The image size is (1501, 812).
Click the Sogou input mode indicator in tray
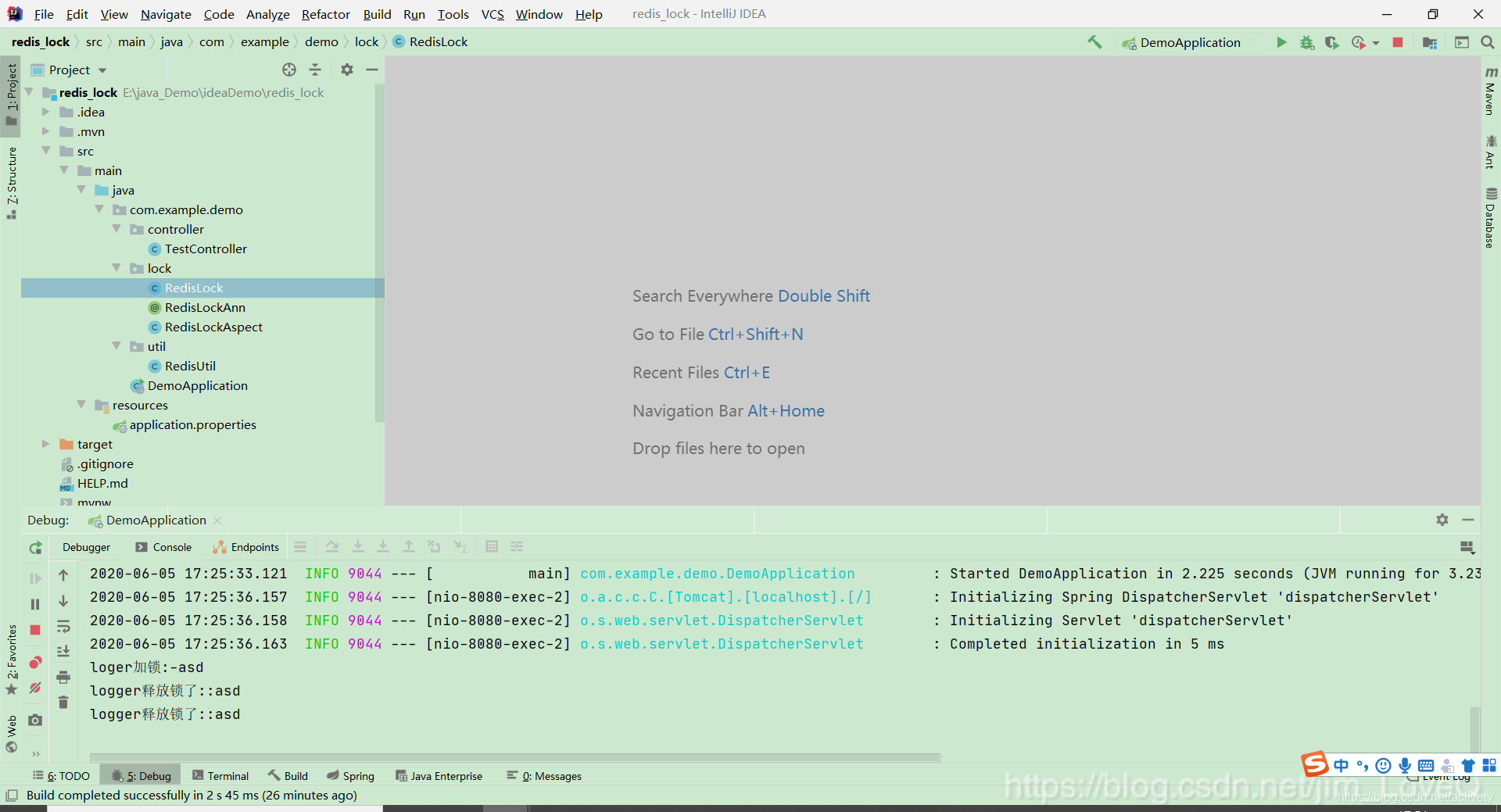(1342, 765)
